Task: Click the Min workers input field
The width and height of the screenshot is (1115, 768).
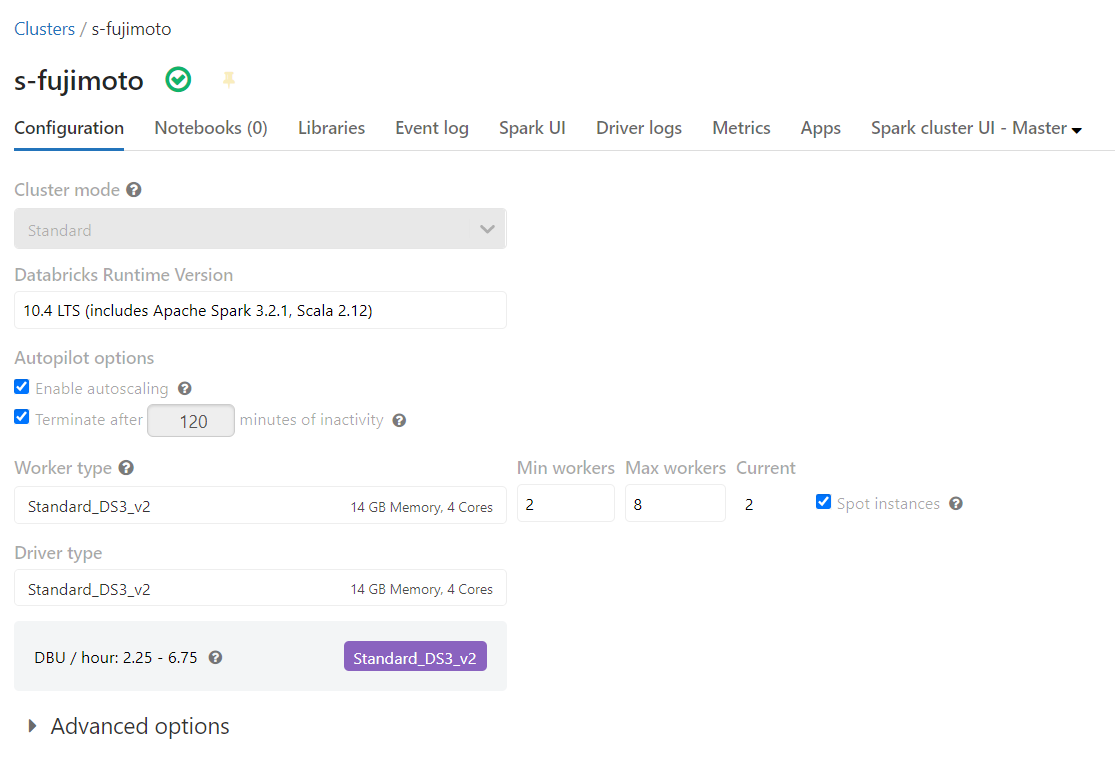Action: click(x=565, y=503)
